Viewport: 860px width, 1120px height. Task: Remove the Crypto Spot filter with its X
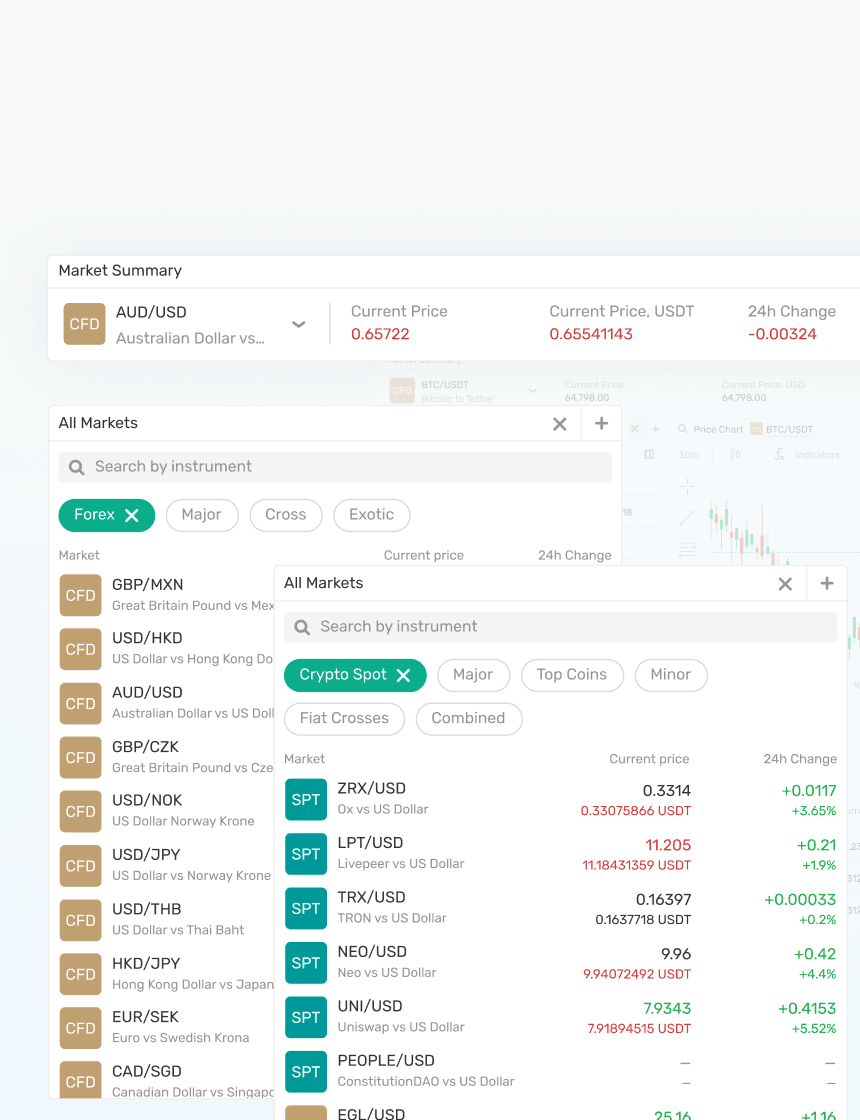(x=404, y=675)
